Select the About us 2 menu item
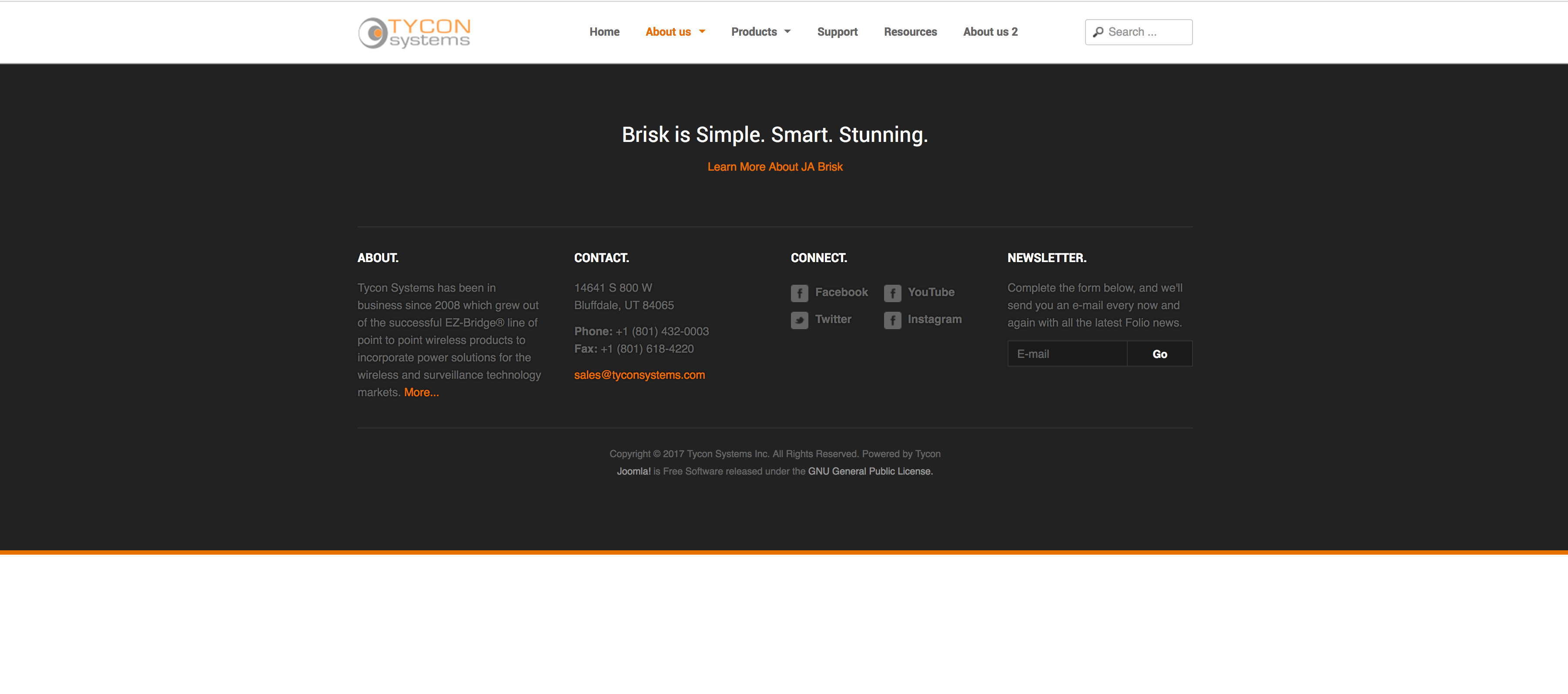This screenshot has height=694, width=1568. (x=990, y=32)
